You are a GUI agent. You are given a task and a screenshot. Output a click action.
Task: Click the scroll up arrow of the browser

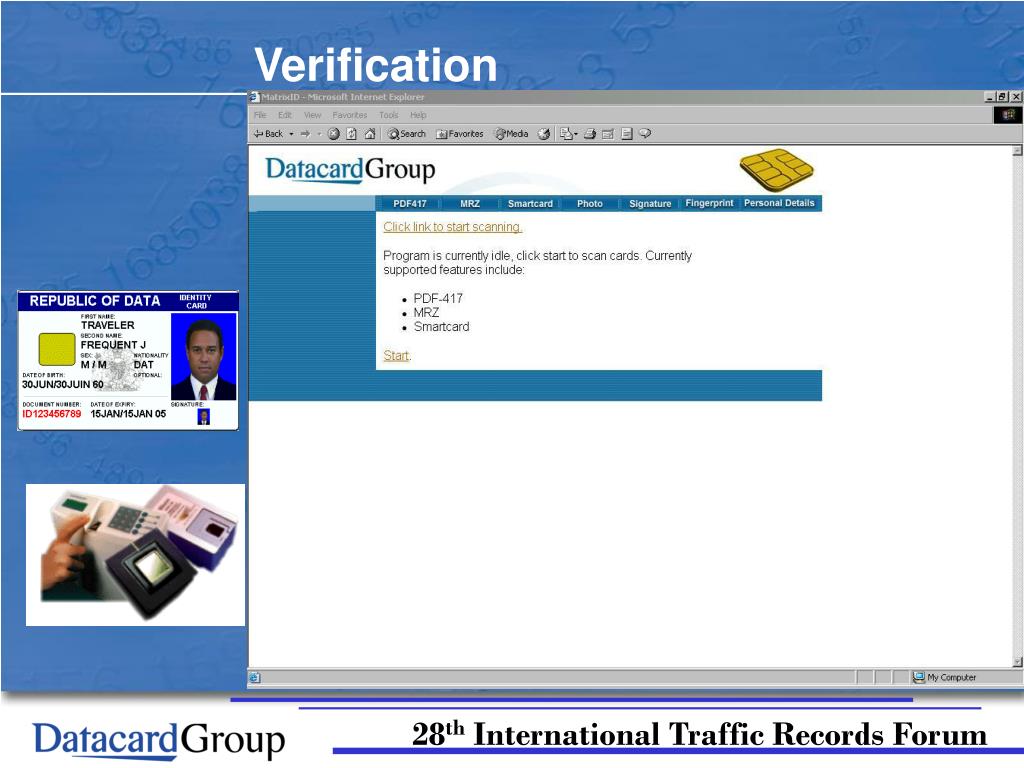(1017, 151)
